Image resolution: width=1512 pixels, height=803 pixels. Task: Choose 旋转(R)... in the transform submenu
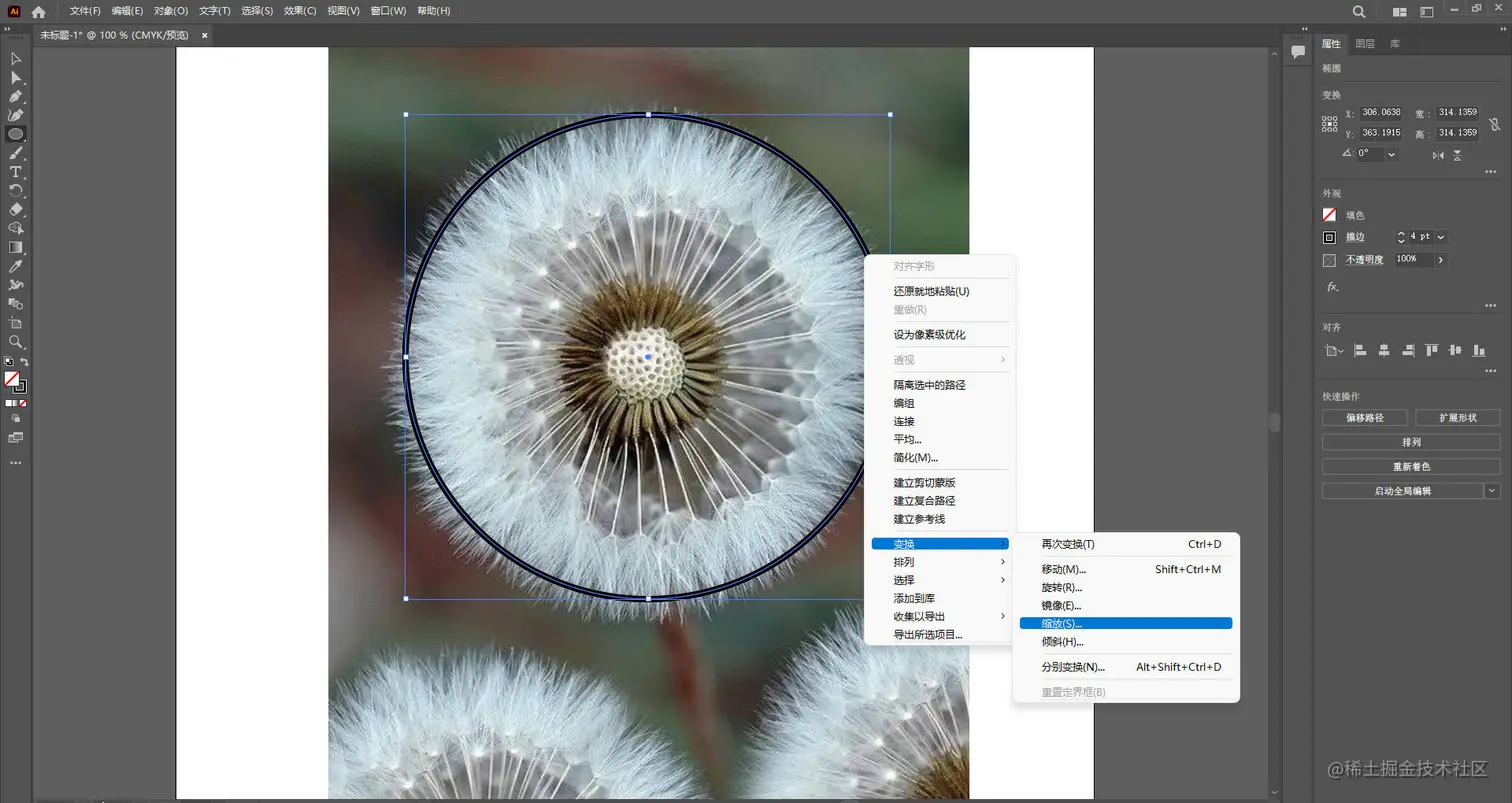1125,587
